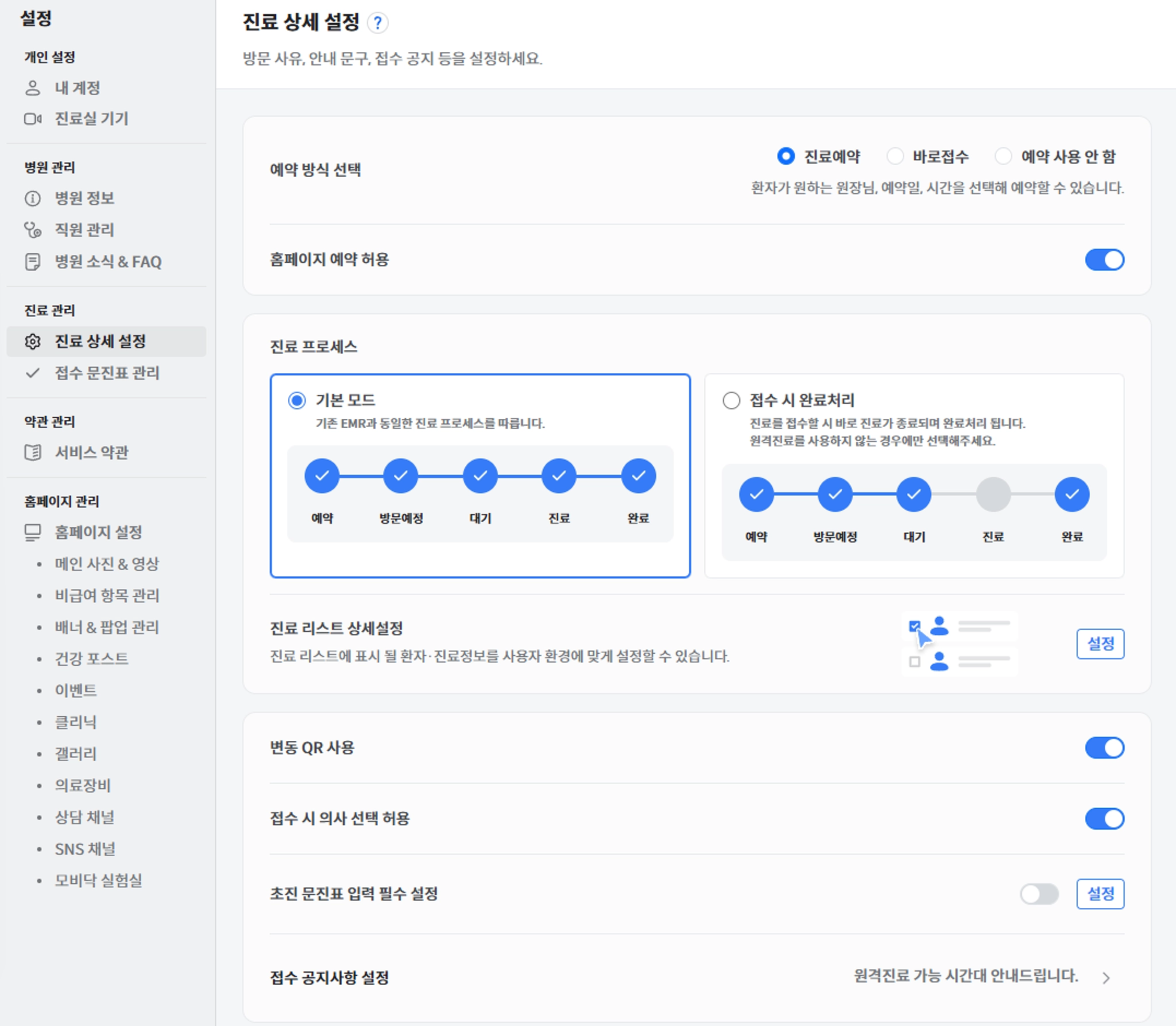
Task: Click the 직원 관리 stethoscope icon
Action: click(x=33, y=230)
